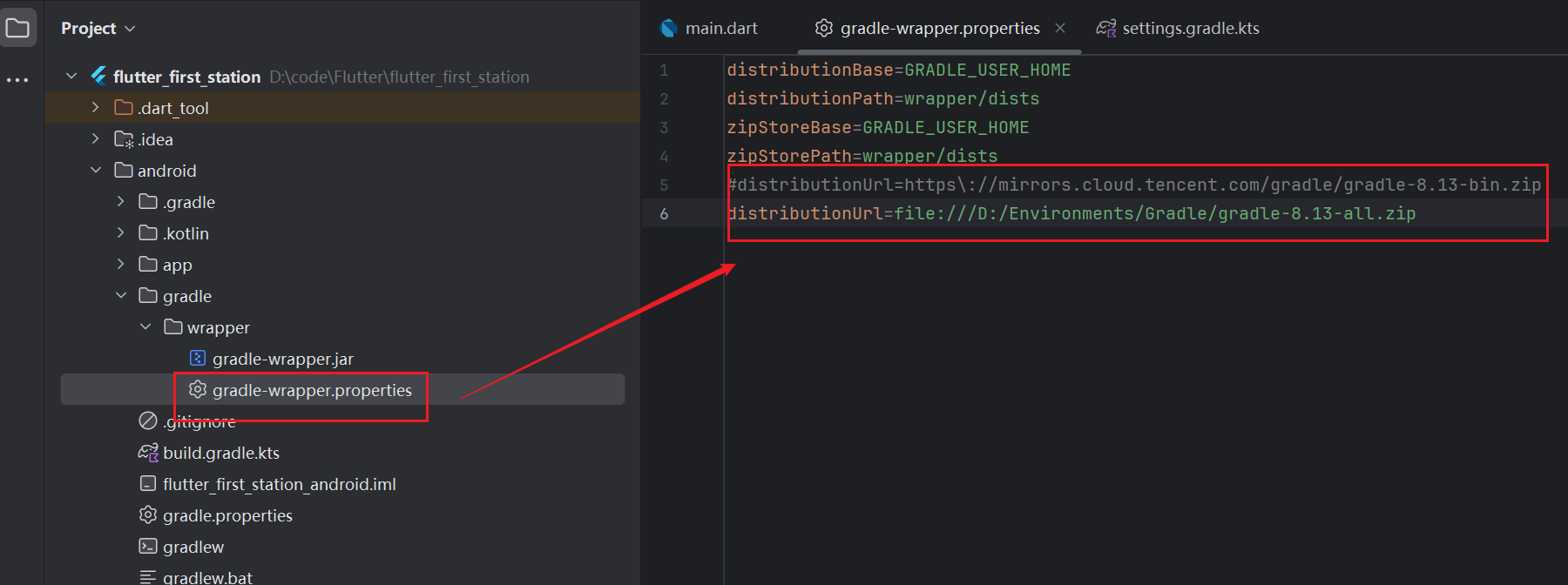Expand the .dart_tool folder
The height and width of the screenshot is (585, 1568).
pos(96,107)
